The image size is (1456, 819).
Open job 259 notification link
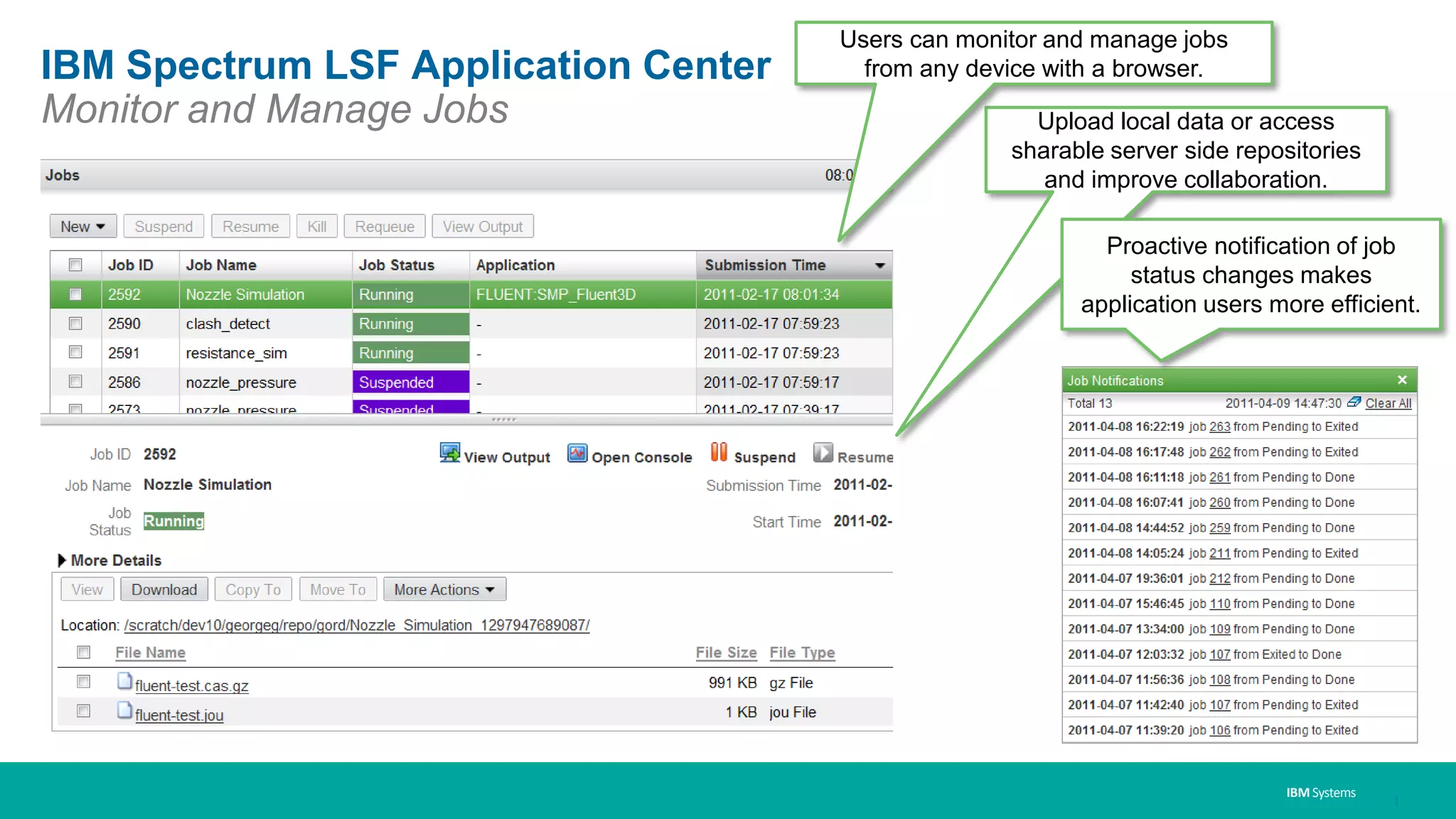point(1220,528)
